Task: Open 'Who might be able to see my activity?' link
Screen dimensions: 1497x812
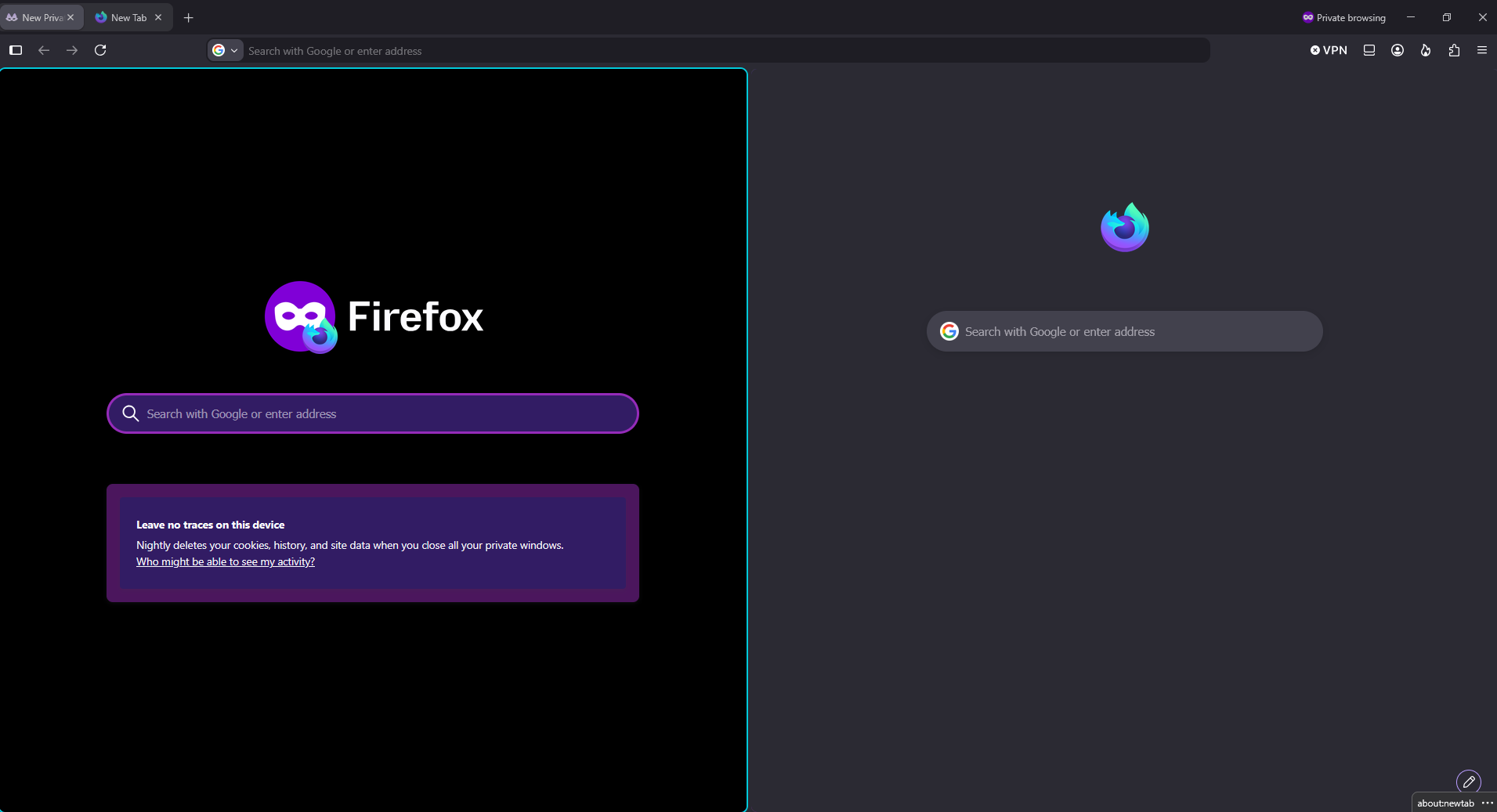Action: pyautogui.click(x=226, y=561)
